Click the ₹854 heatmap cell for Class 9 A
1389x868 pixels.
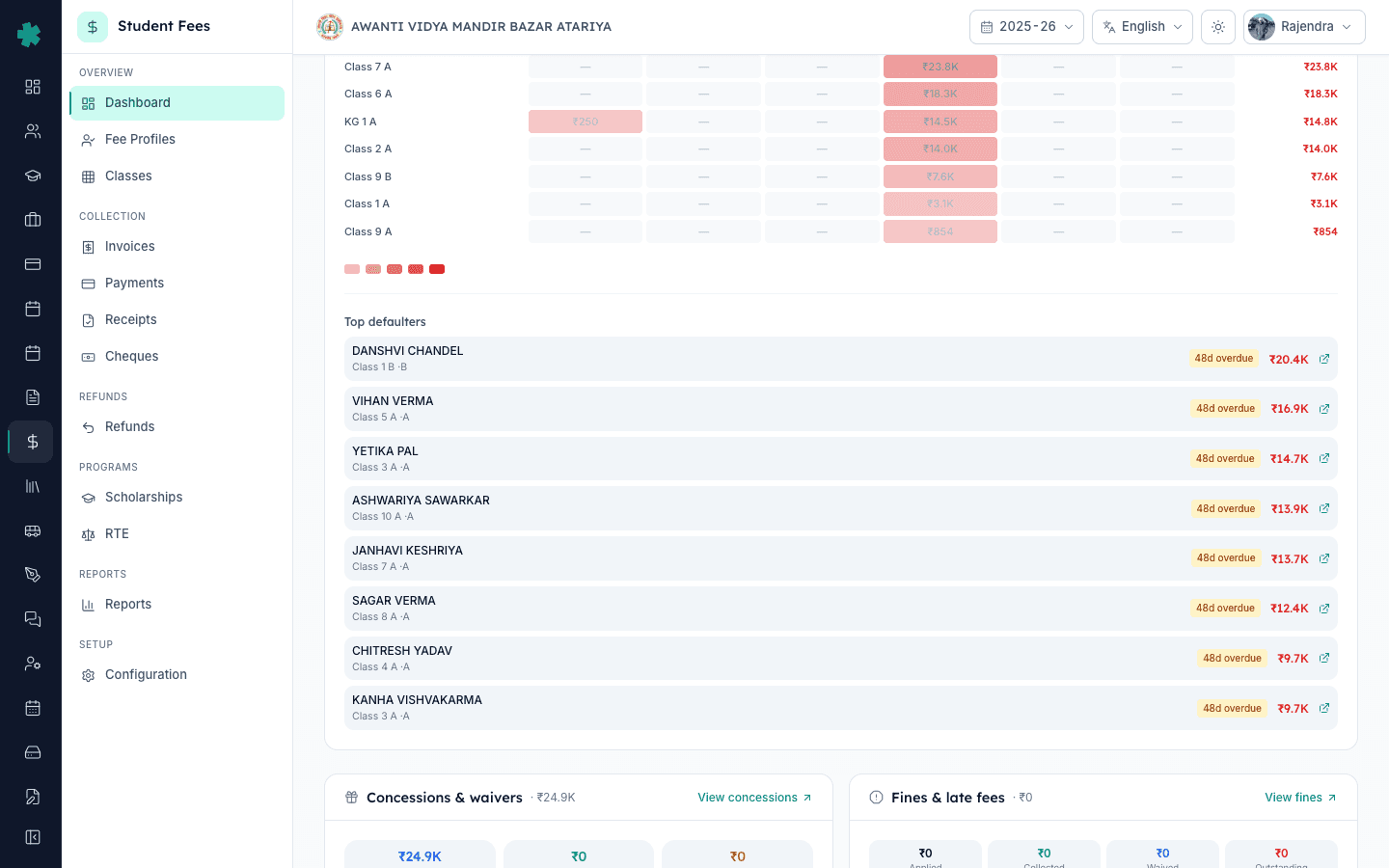(940, 231)
